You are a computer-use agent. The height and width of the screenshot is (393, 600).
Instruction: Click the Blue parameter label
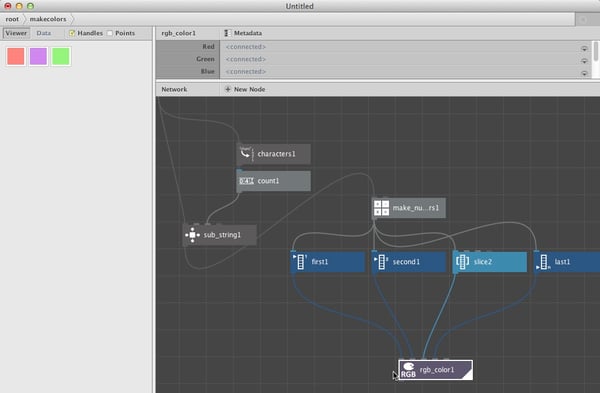(207, 72)
